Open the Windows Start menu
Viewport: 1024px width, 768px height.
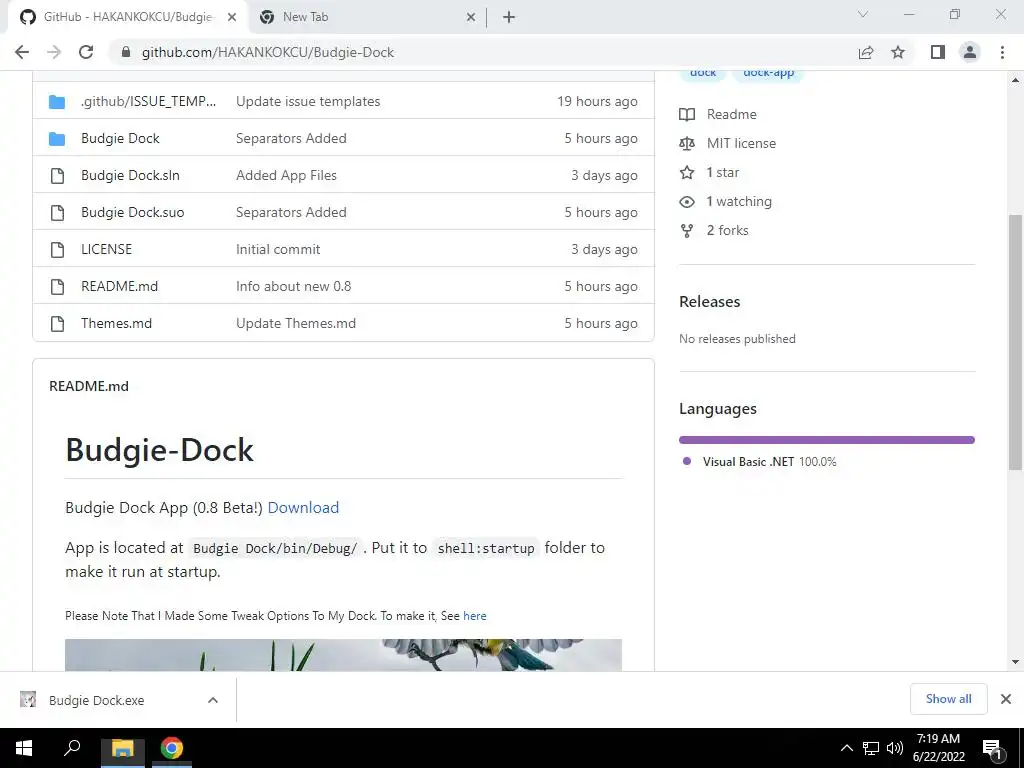coord(24,748)
